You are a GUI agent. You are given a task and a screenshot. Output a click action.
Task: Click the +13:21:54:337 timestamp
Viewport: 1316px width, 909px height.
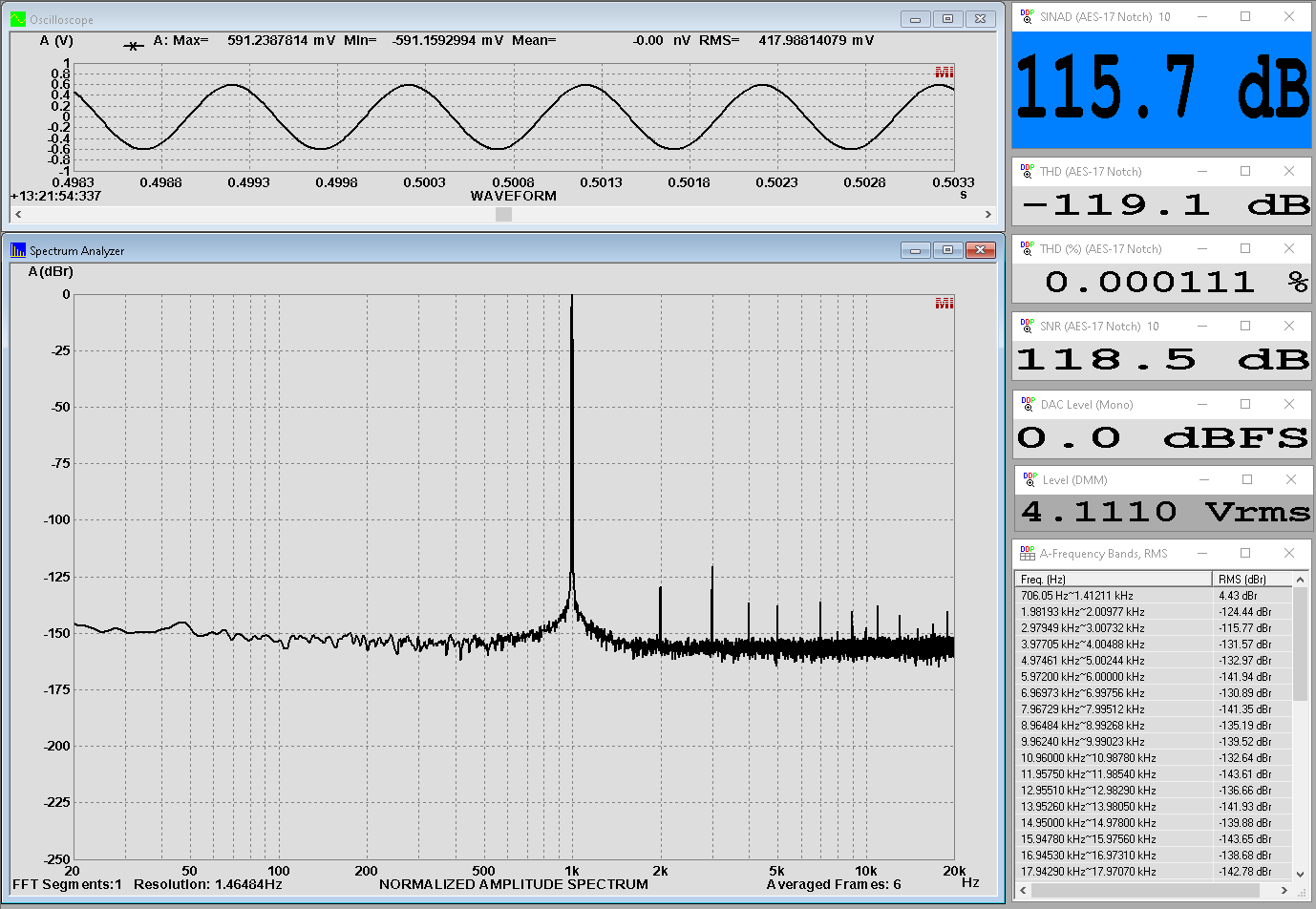pos(55,196)
